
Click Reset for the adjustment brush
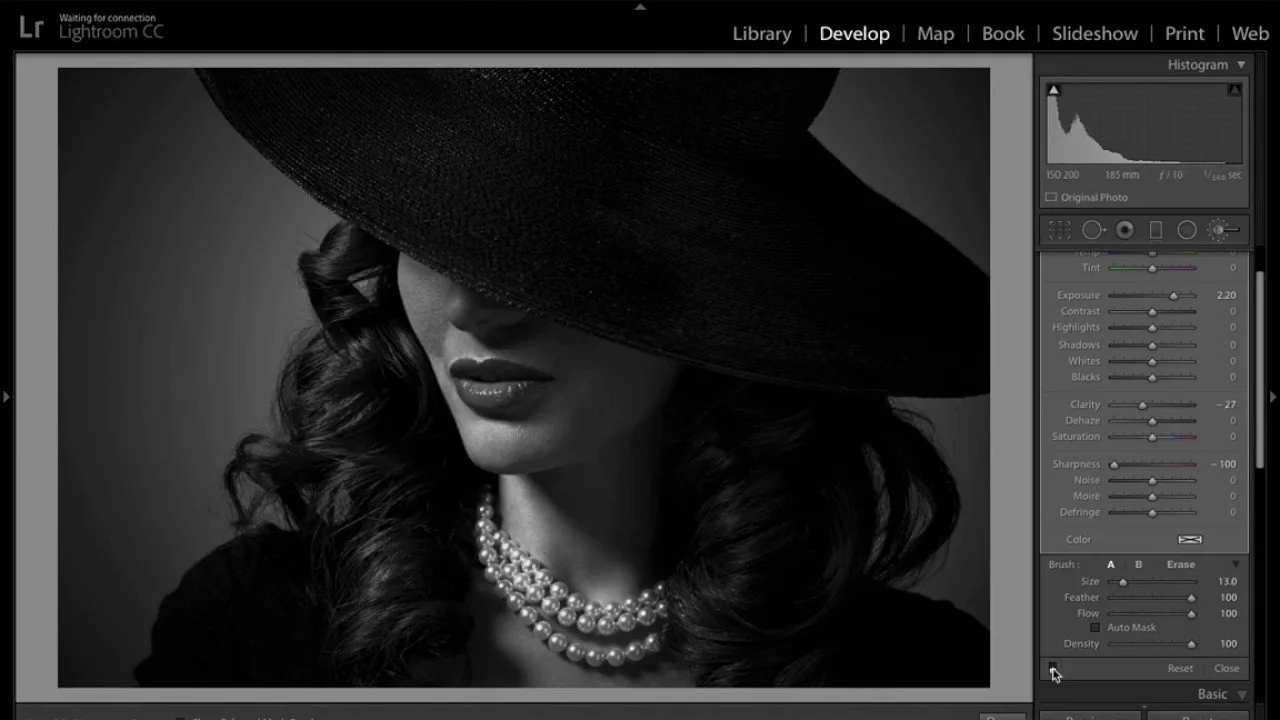(x=1180, y=669)
